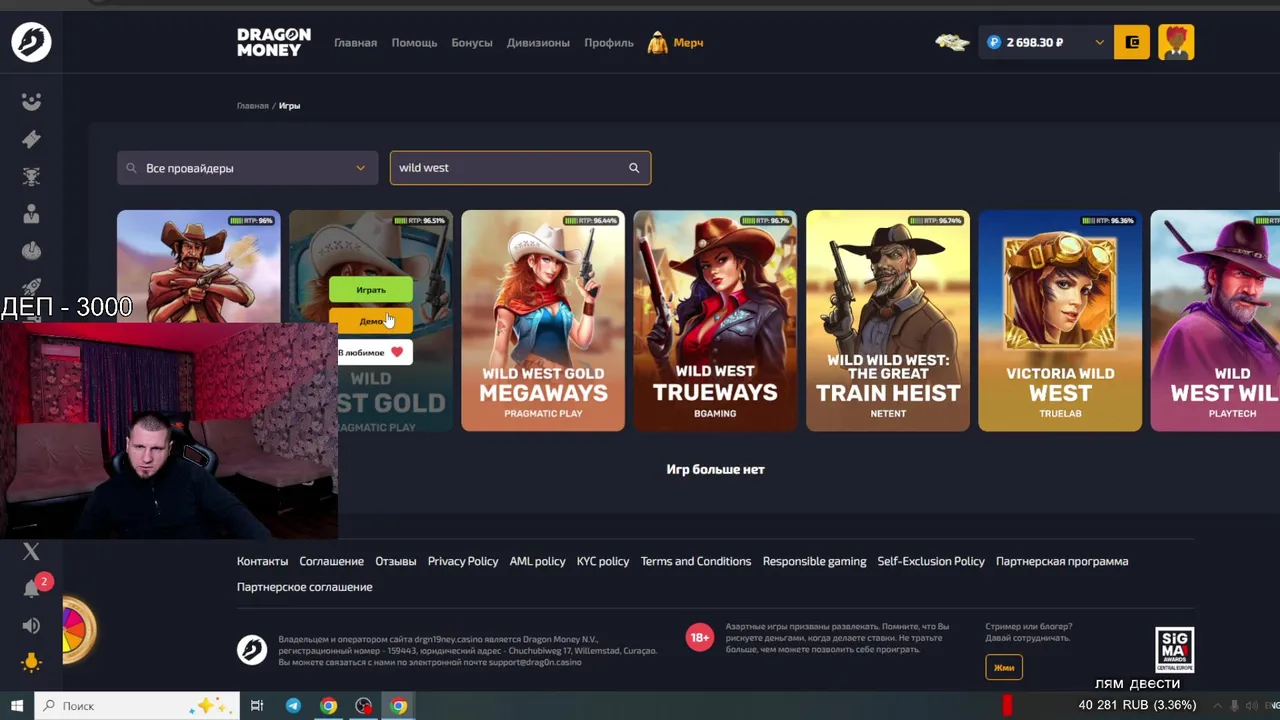Open the 'Дивизионы' menu item

click(x=538, y=43)
